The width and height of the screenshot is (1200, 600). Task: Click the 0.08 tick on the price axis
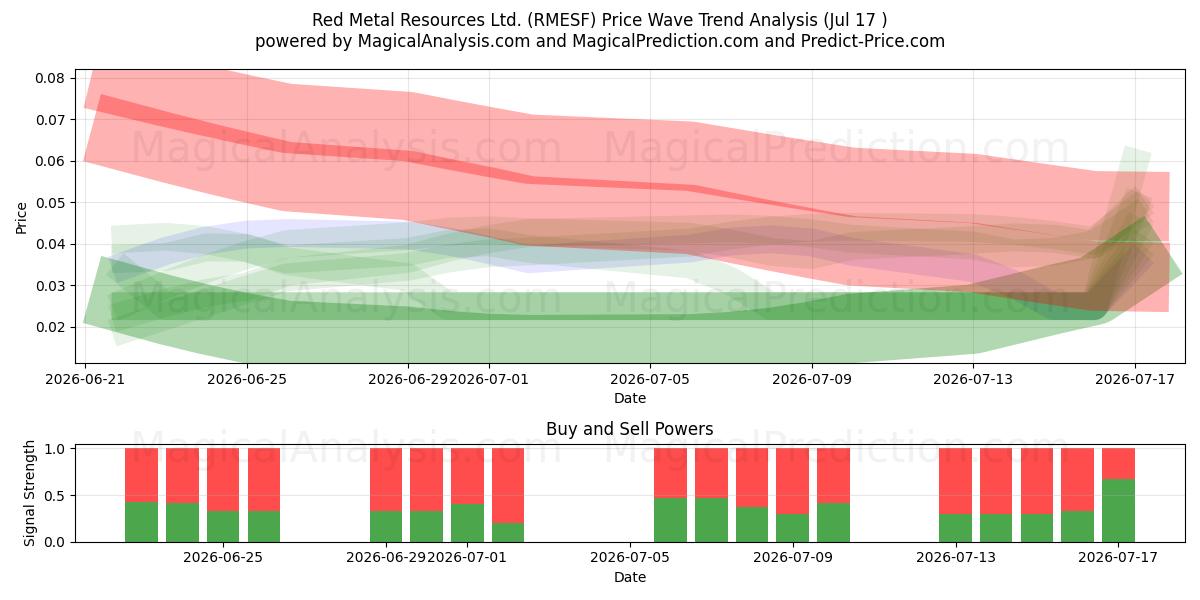click(x=50, y=78)
